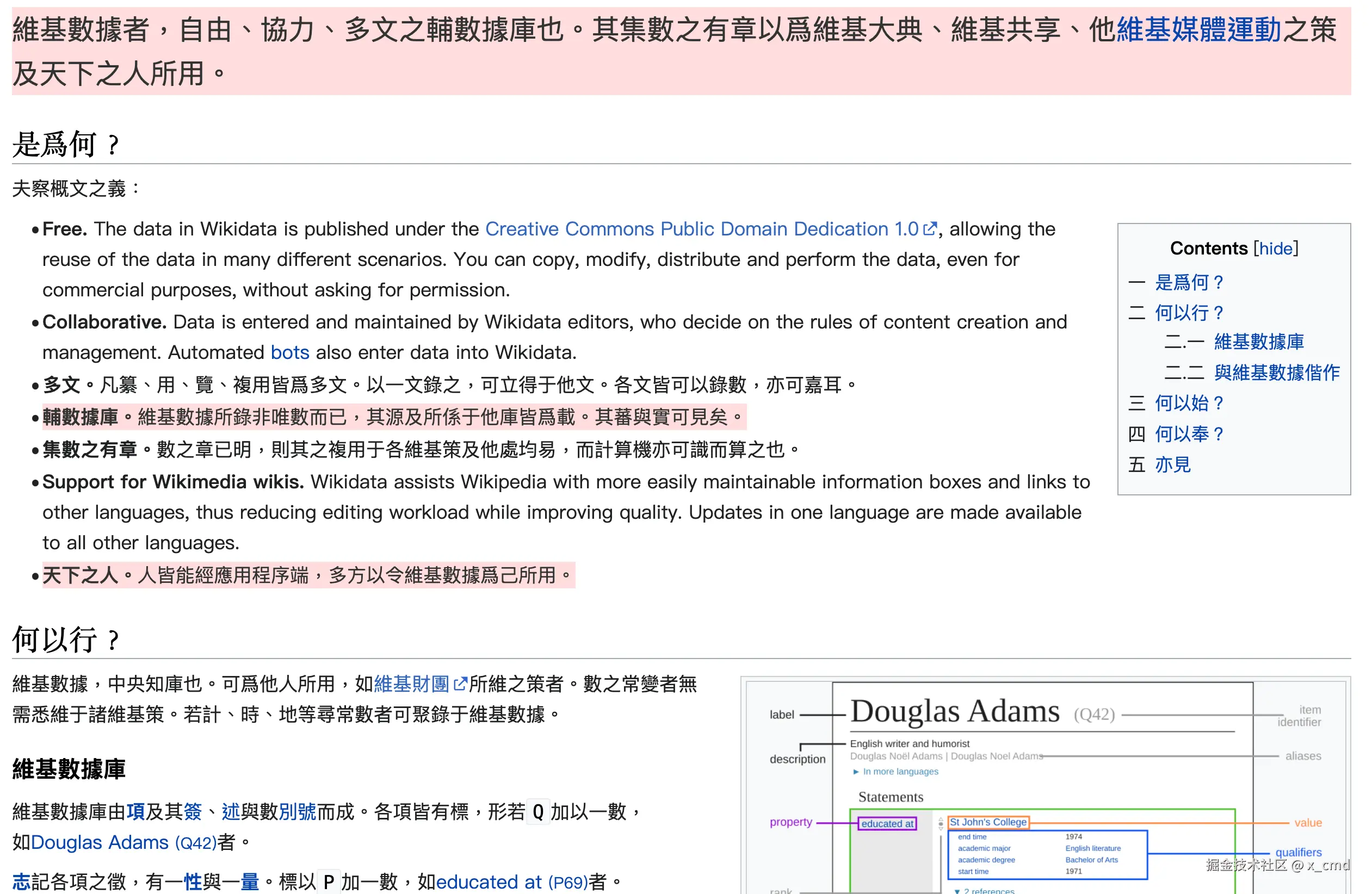Jump to contents subsection 與維基數據偕作

pyautogui.click(x=1277, y=372)
